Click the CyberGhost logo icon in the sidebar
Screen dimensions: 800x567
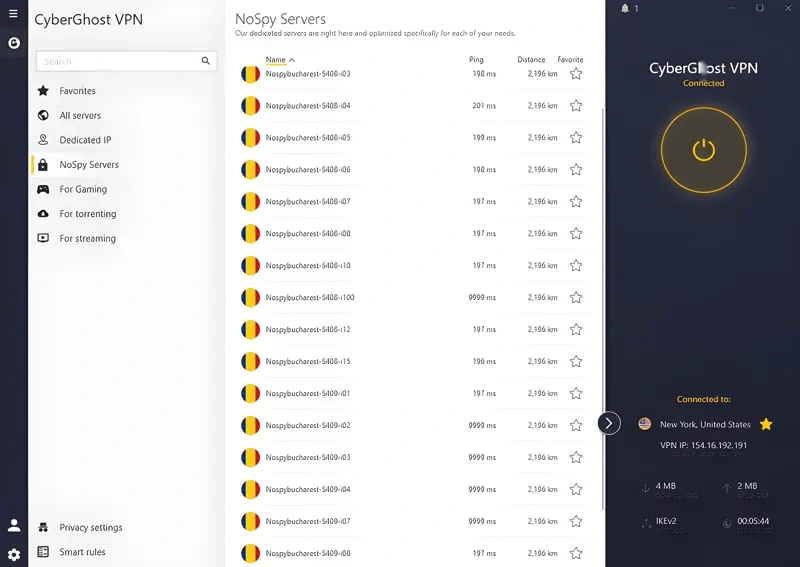13,43
